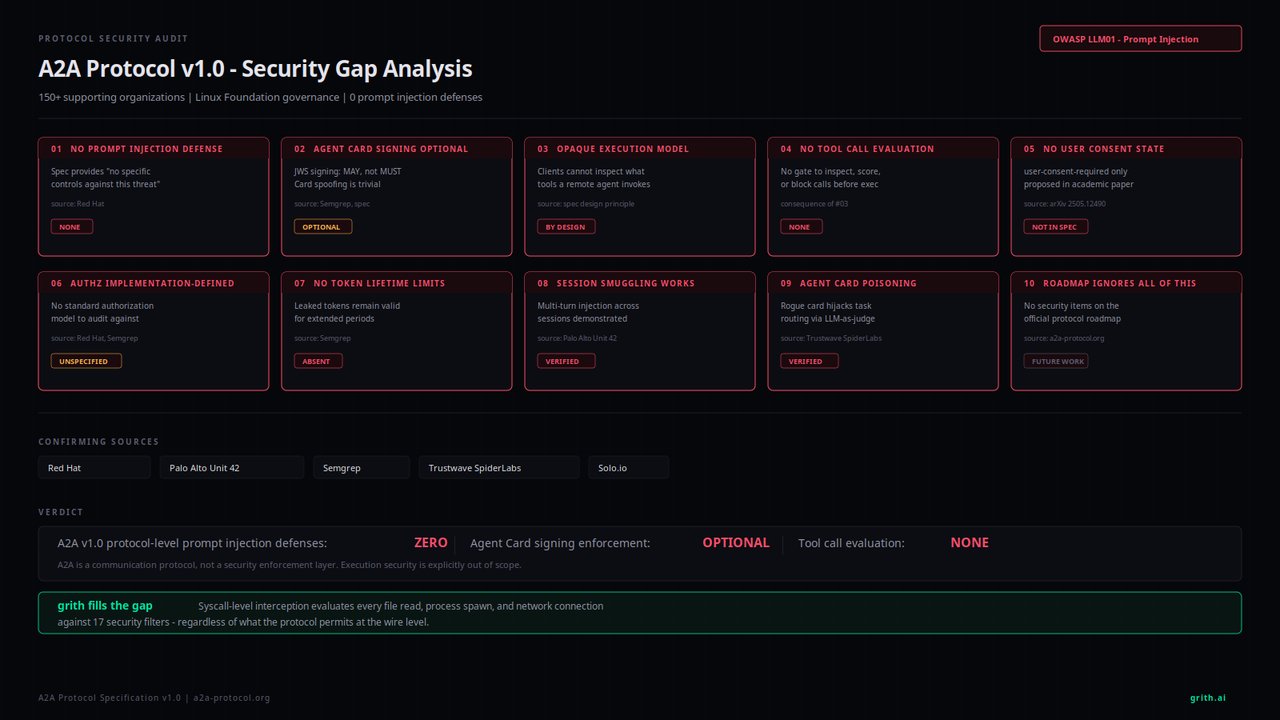Click the Semgrep source chip
Viewport: 1280px width, 720px height.
coord(361,467)
